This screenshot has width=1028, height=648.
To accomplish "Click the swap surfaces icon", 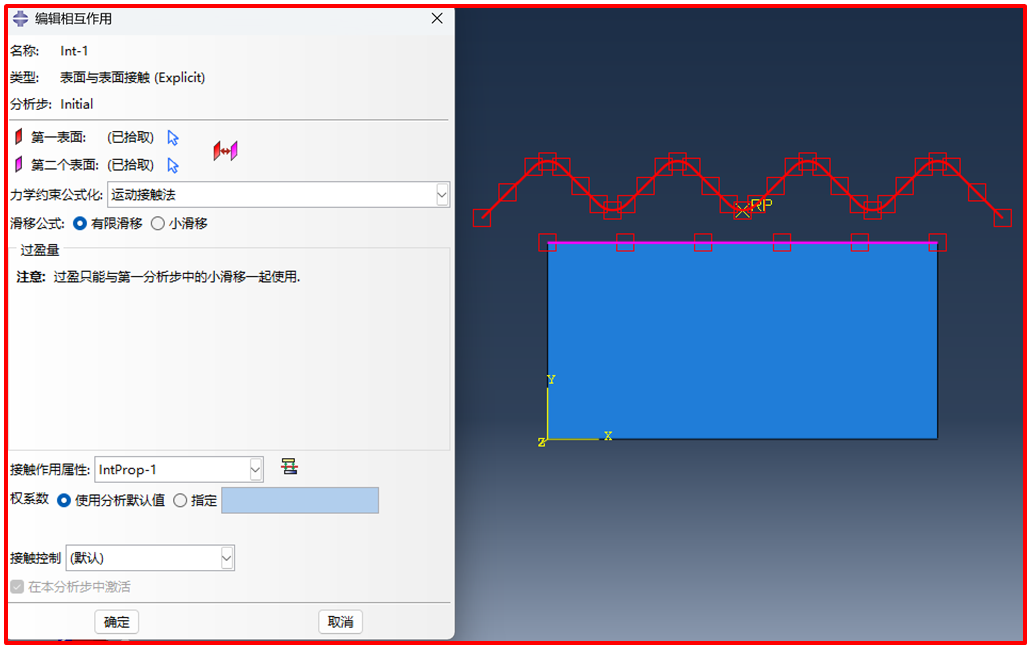I will (x=225, y=151).
